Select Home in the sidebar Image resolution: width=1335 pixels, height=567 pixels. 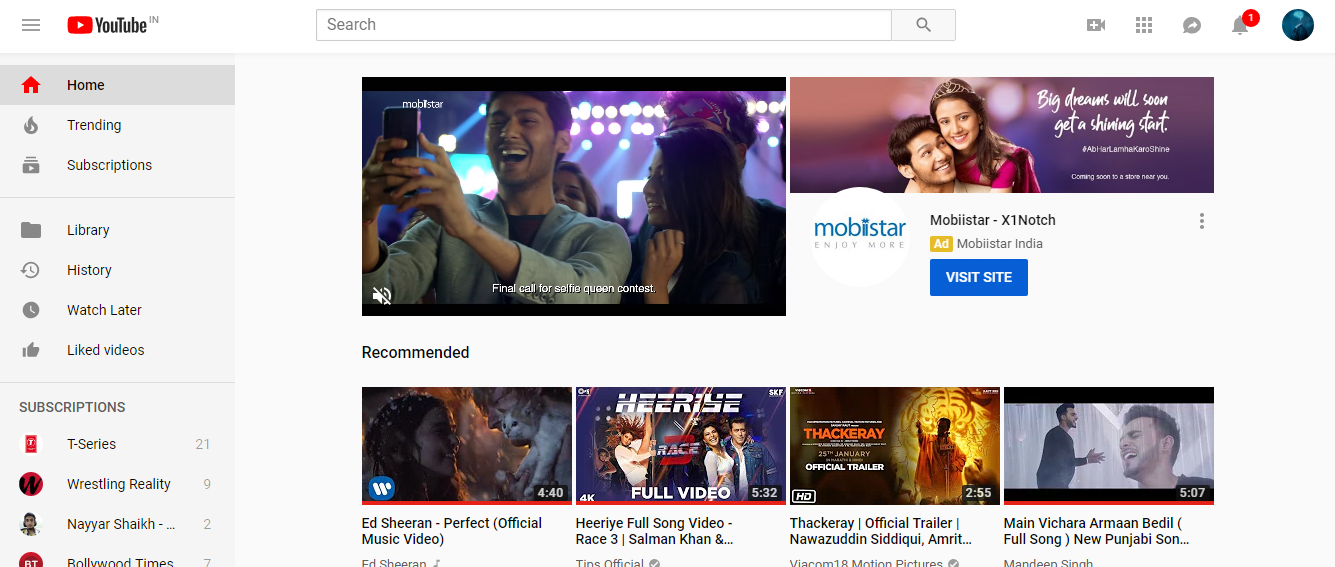117,85
